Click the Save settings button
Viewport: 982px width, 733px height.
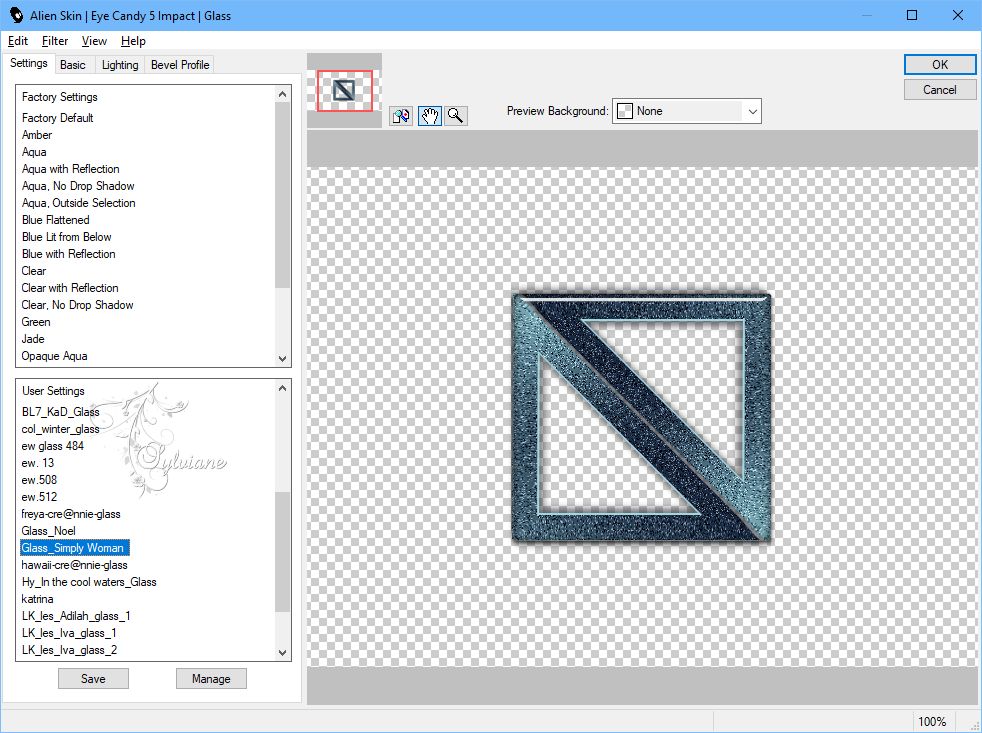[93, 678]
